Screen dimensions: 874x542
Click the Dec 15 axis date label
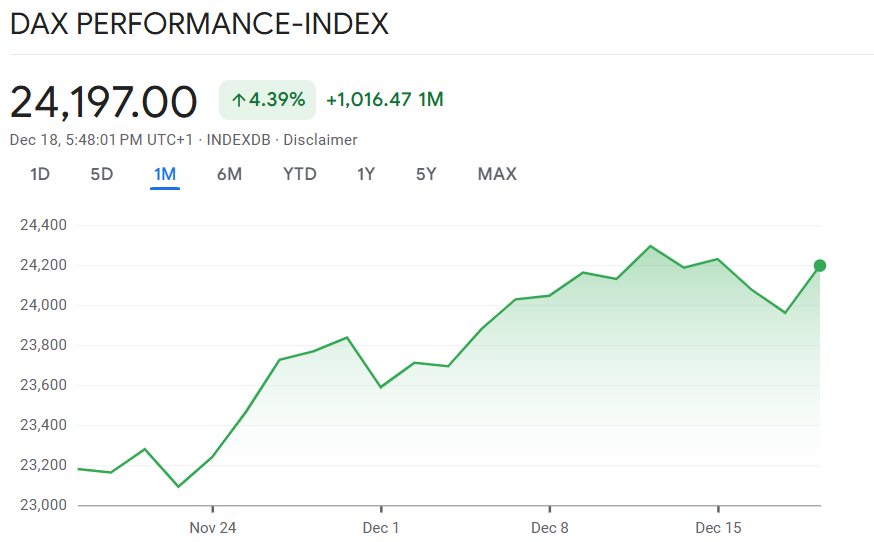[719, 527]
